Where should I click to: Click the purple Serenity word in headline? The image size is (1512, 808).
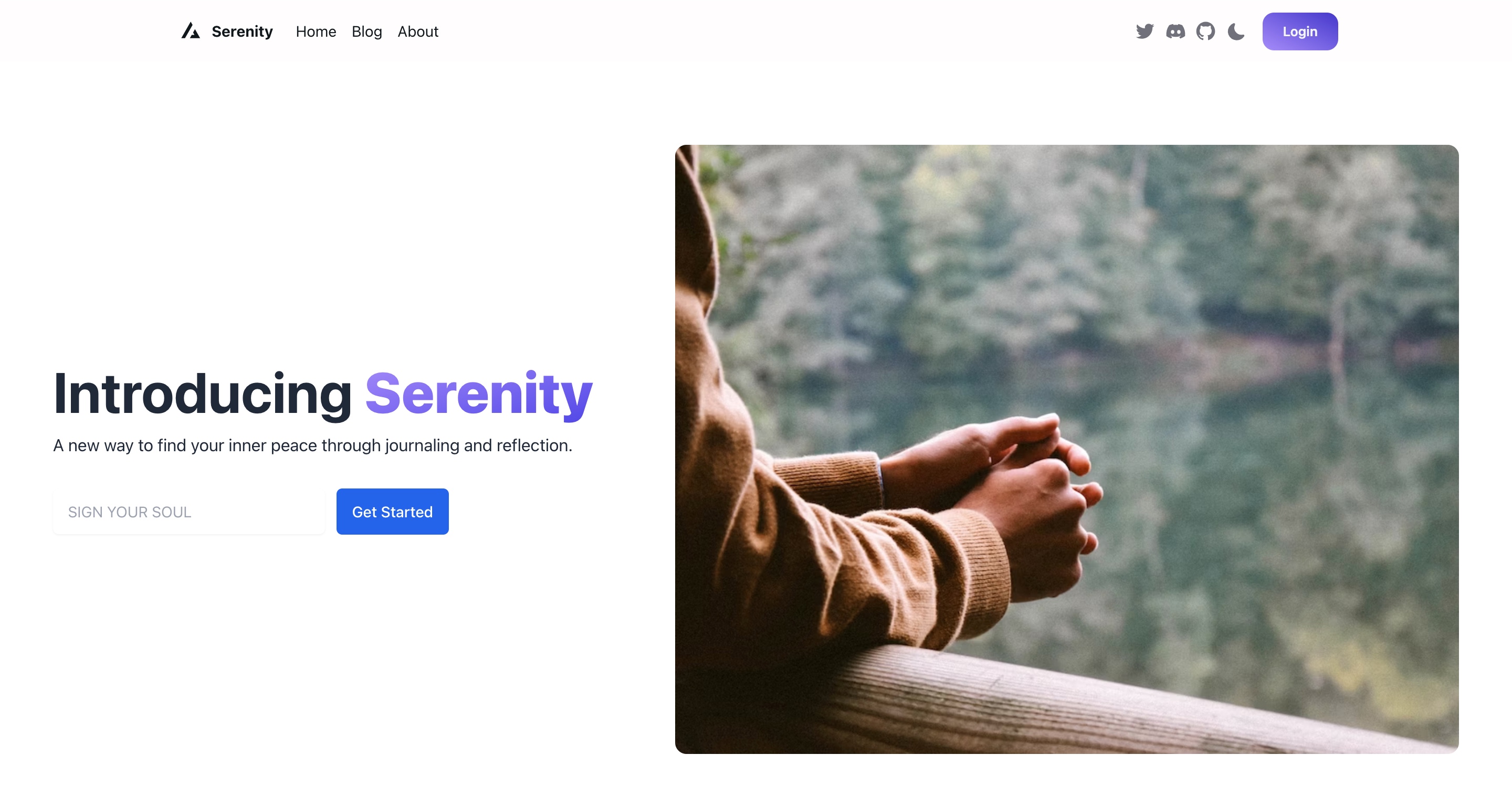(478, 395)
